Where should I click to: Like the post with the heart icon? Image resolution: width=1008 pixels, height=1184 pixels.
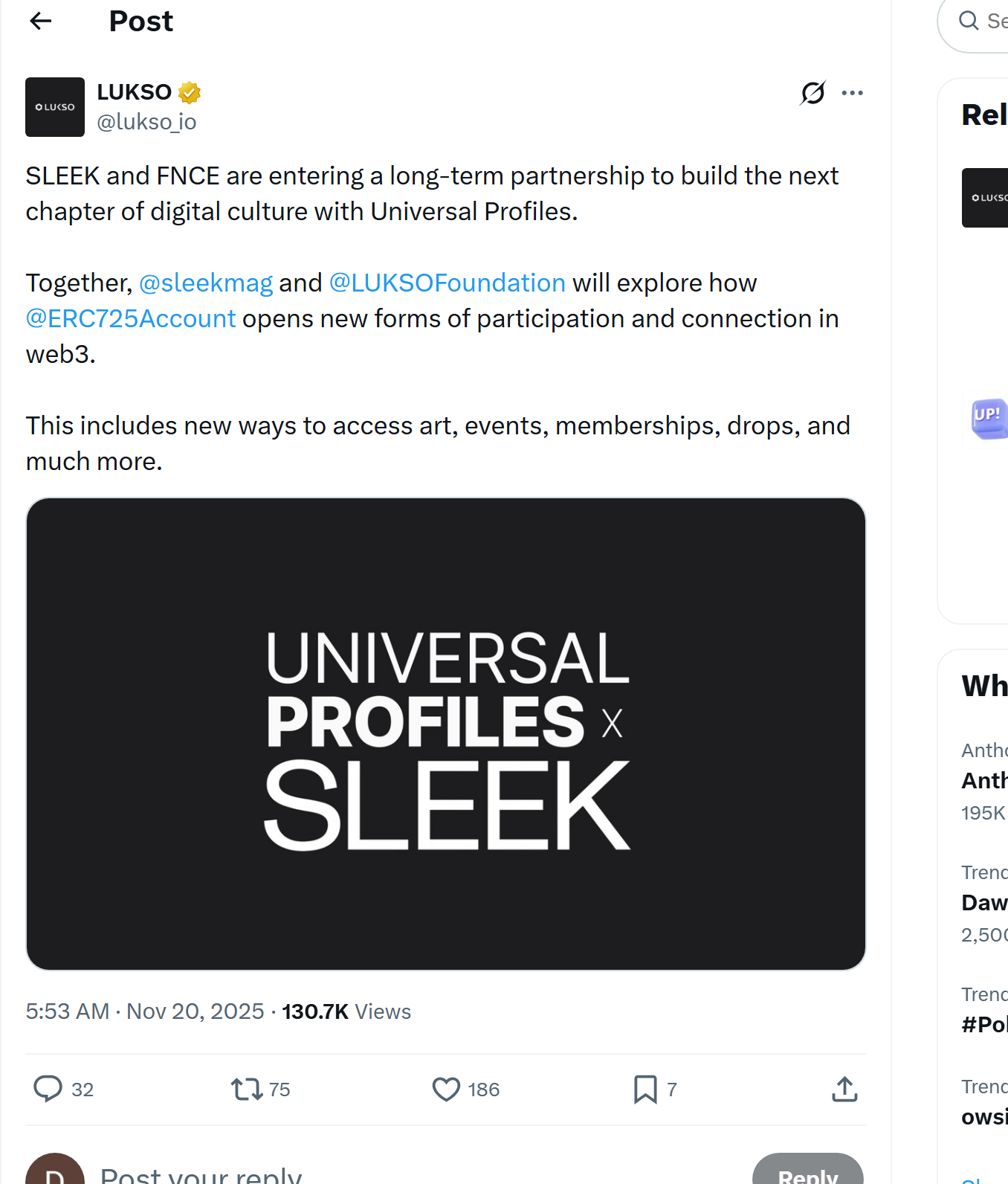click(x=446, y=1089)
